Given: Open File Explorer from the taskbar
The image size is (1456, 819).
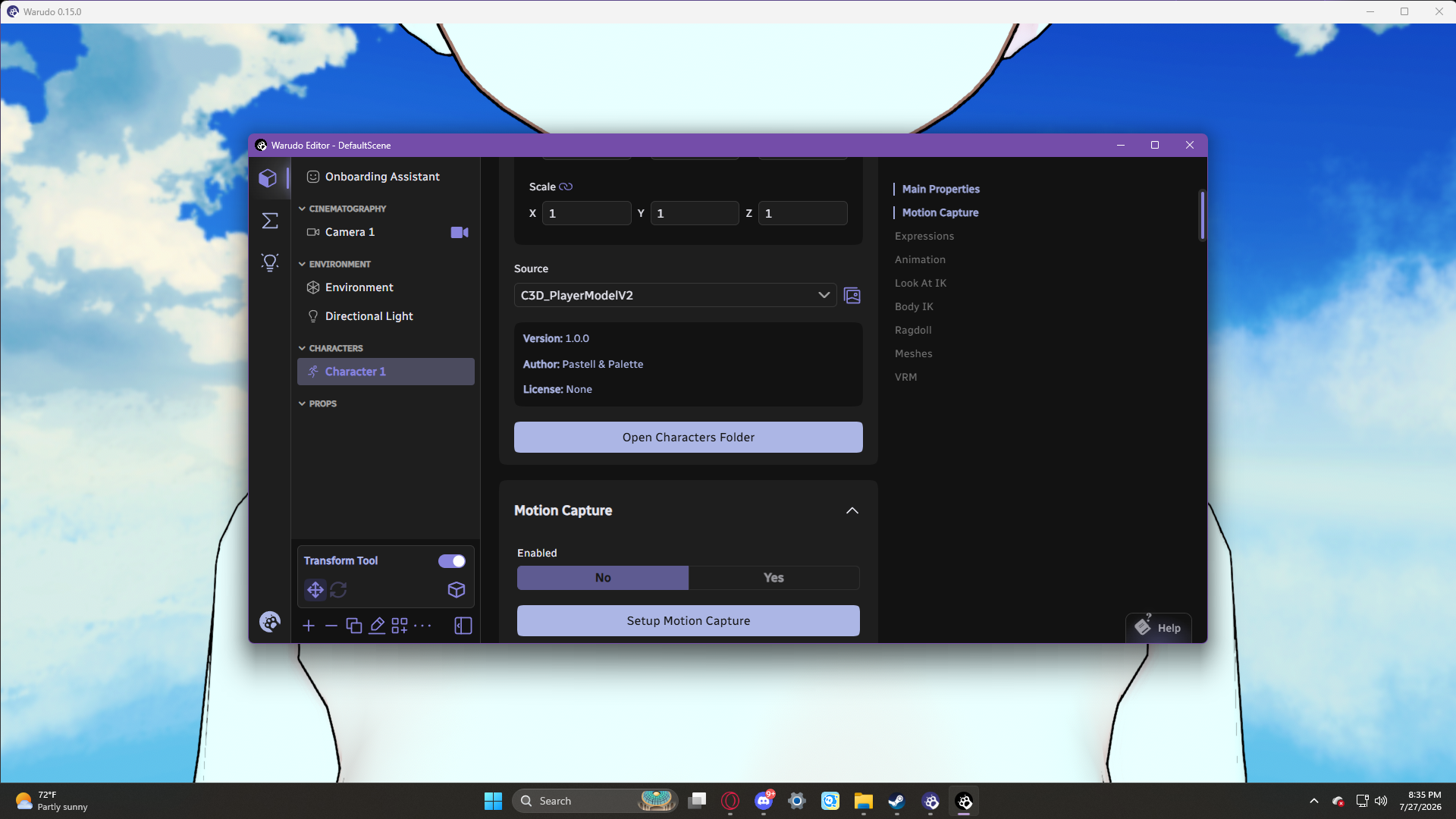Looking at the screenshot, I should (864, 801).
